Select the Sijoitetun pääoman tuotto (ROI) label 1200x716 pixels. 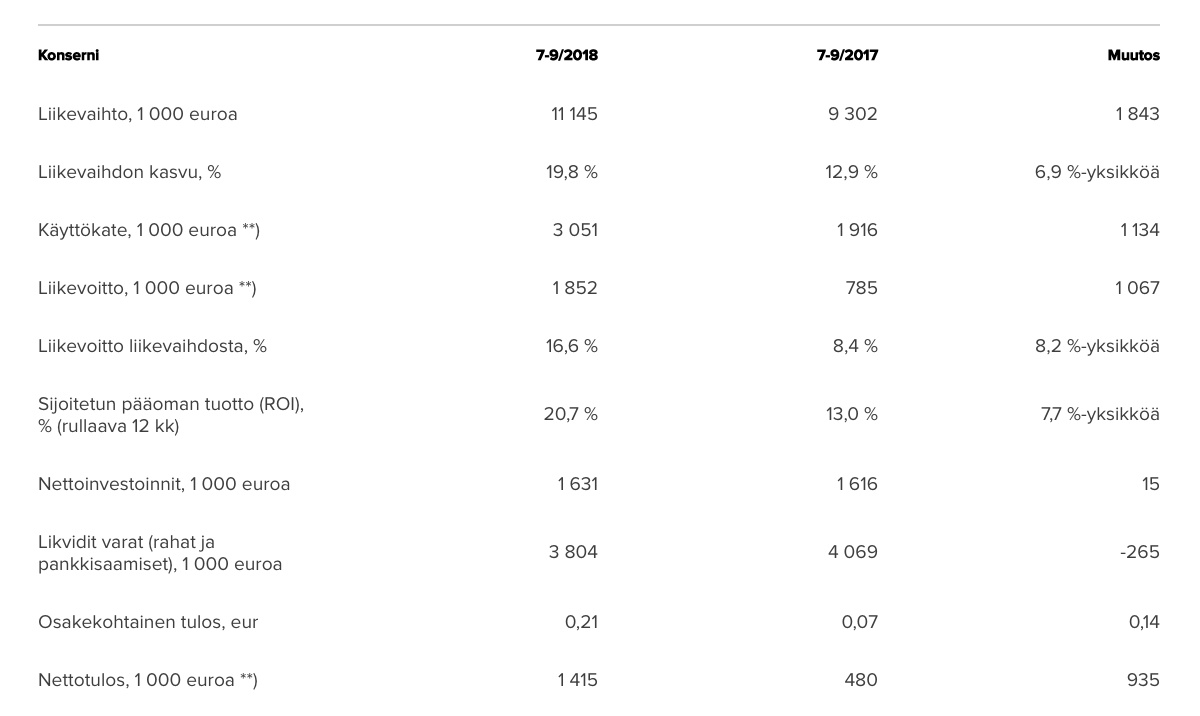[x=170, y=404]
